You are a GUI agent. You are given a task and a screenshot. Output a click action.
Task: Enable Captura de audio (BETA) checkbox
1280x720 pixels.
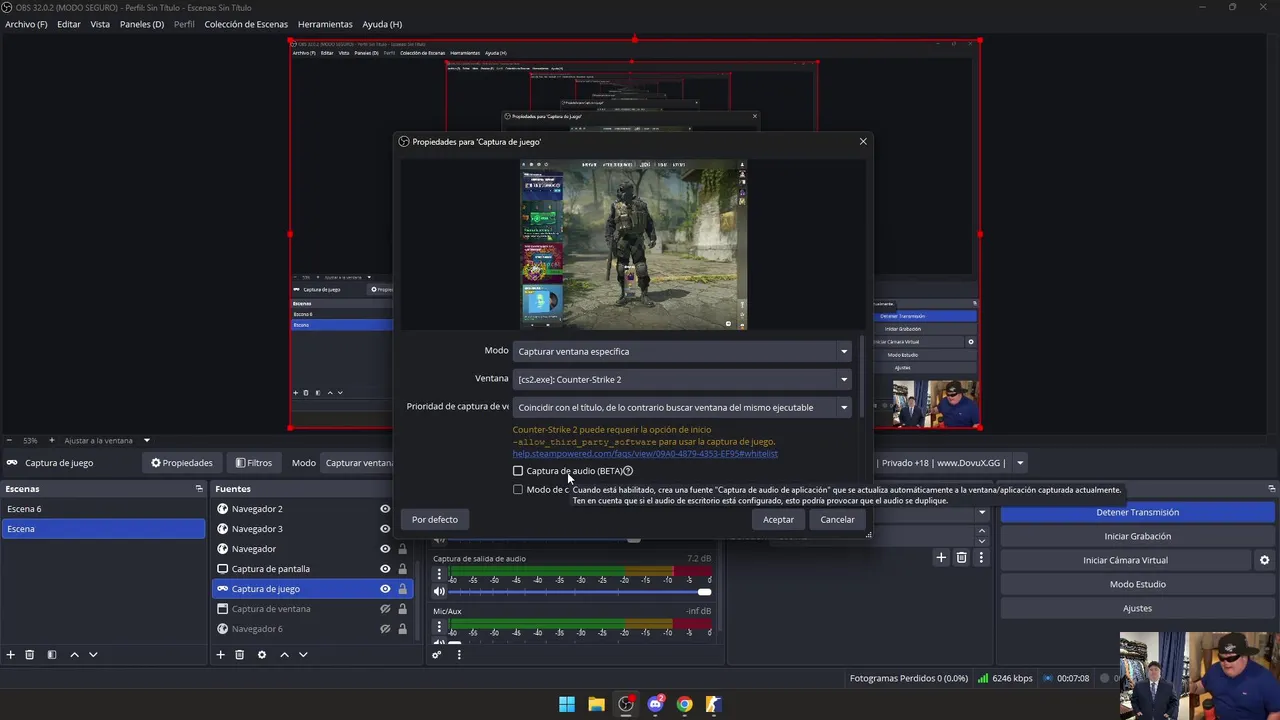click(x=518, y=471)
